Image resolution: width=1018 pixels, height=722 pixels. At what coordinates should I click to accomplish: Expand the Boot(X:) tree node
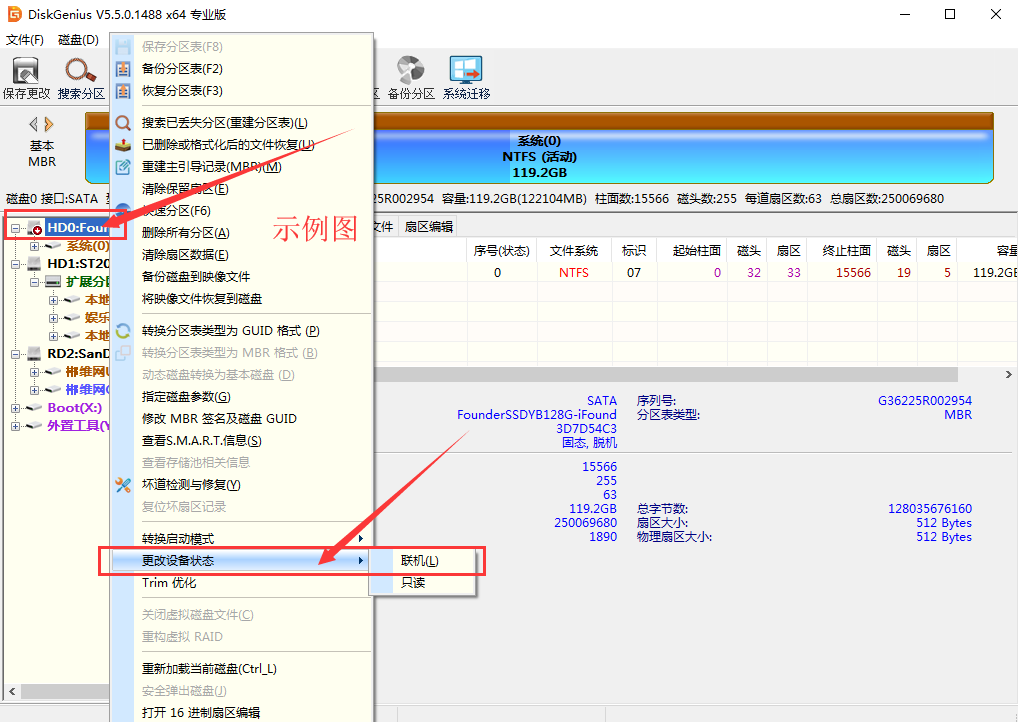(x=16, y=408)
